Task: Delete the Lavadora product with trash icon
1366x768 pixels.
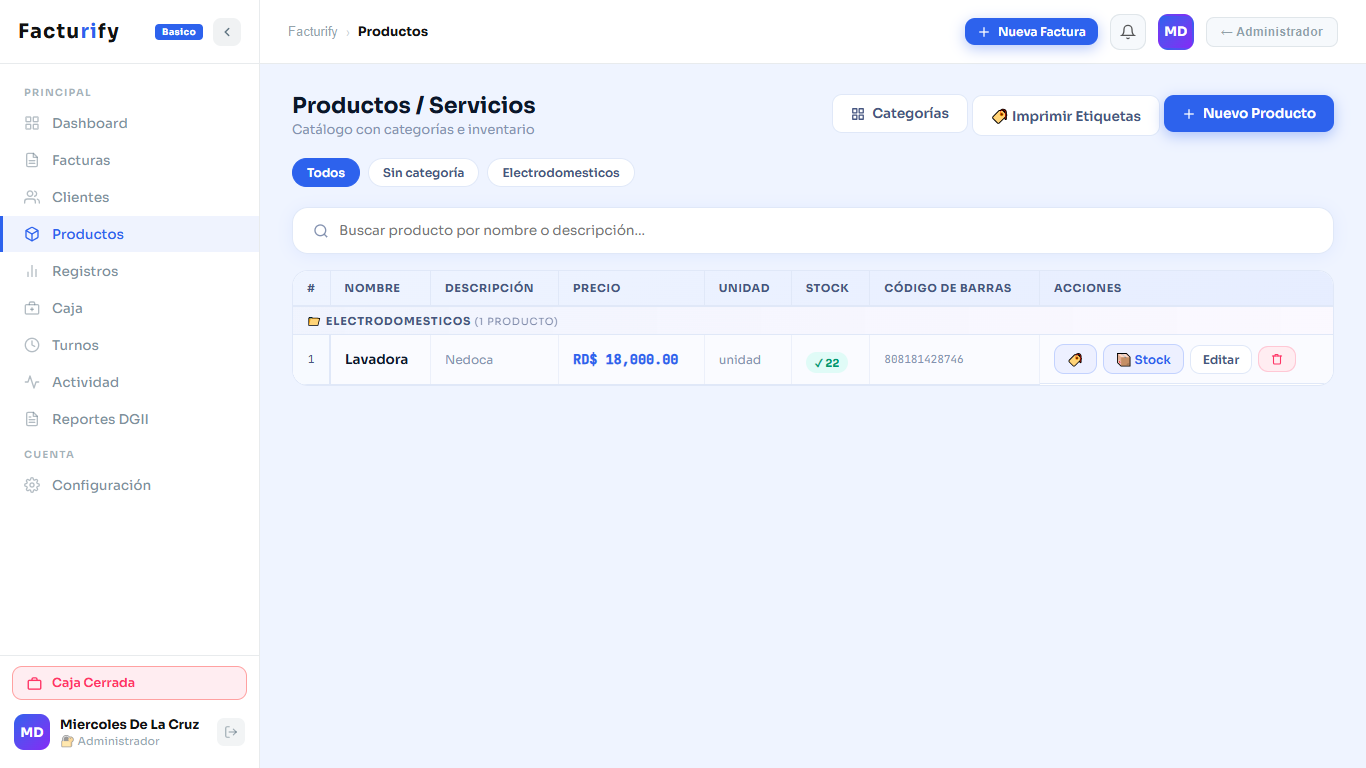Action: pyautogui.click(x=1277, y=359)
